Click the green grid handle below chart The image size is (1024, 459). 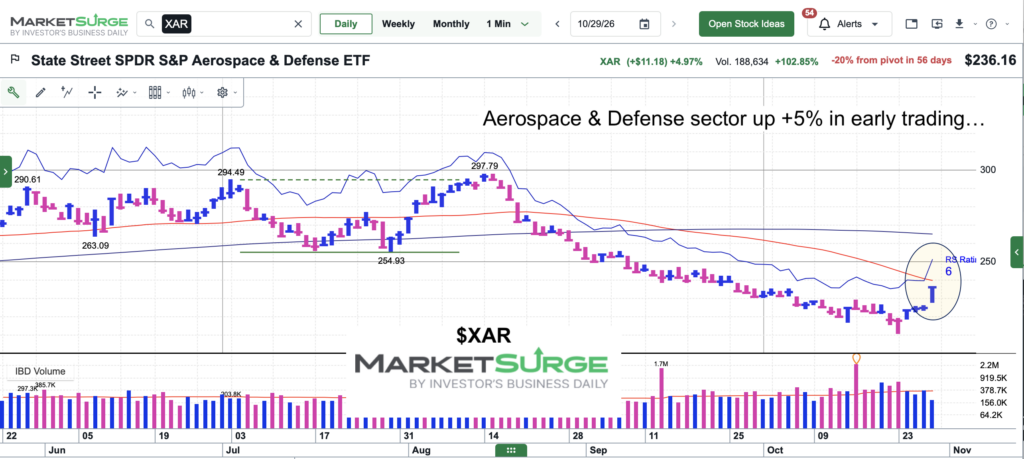point(511,450)
